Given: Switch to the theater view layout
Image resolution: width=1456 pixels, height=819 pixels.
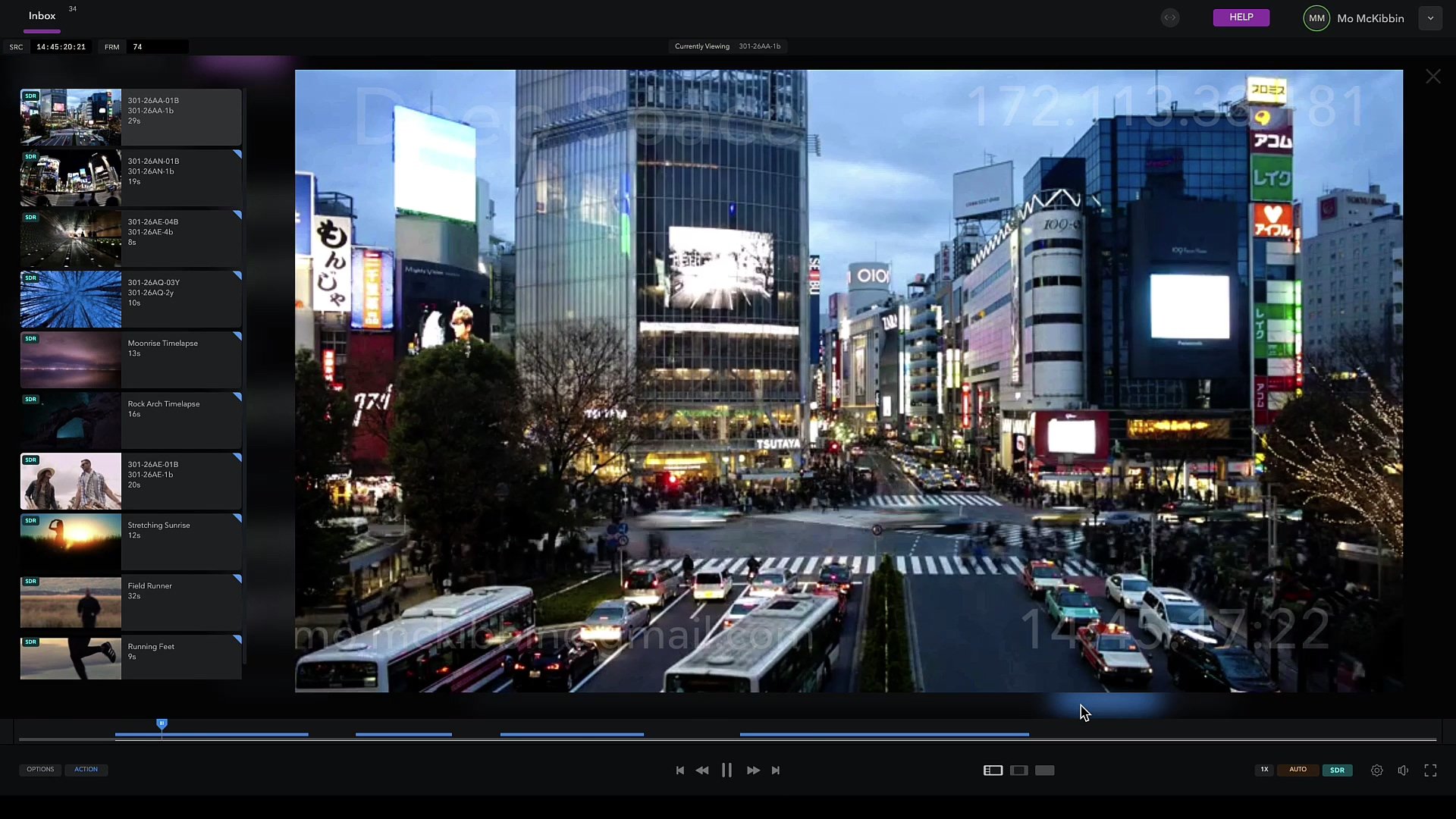Looking at the screenshot, I should (1018, 770).
